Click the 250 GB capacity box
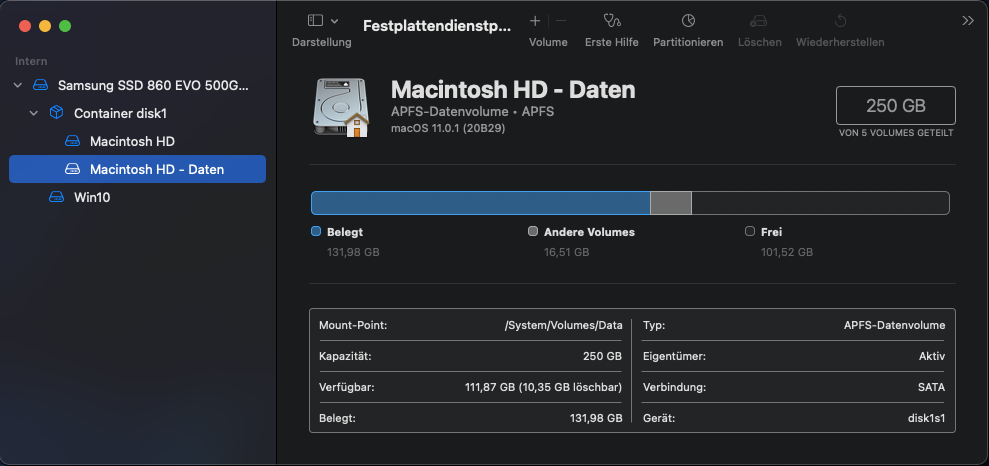The image size is (989, 466). pyautogui.click(x=896, y=105)
